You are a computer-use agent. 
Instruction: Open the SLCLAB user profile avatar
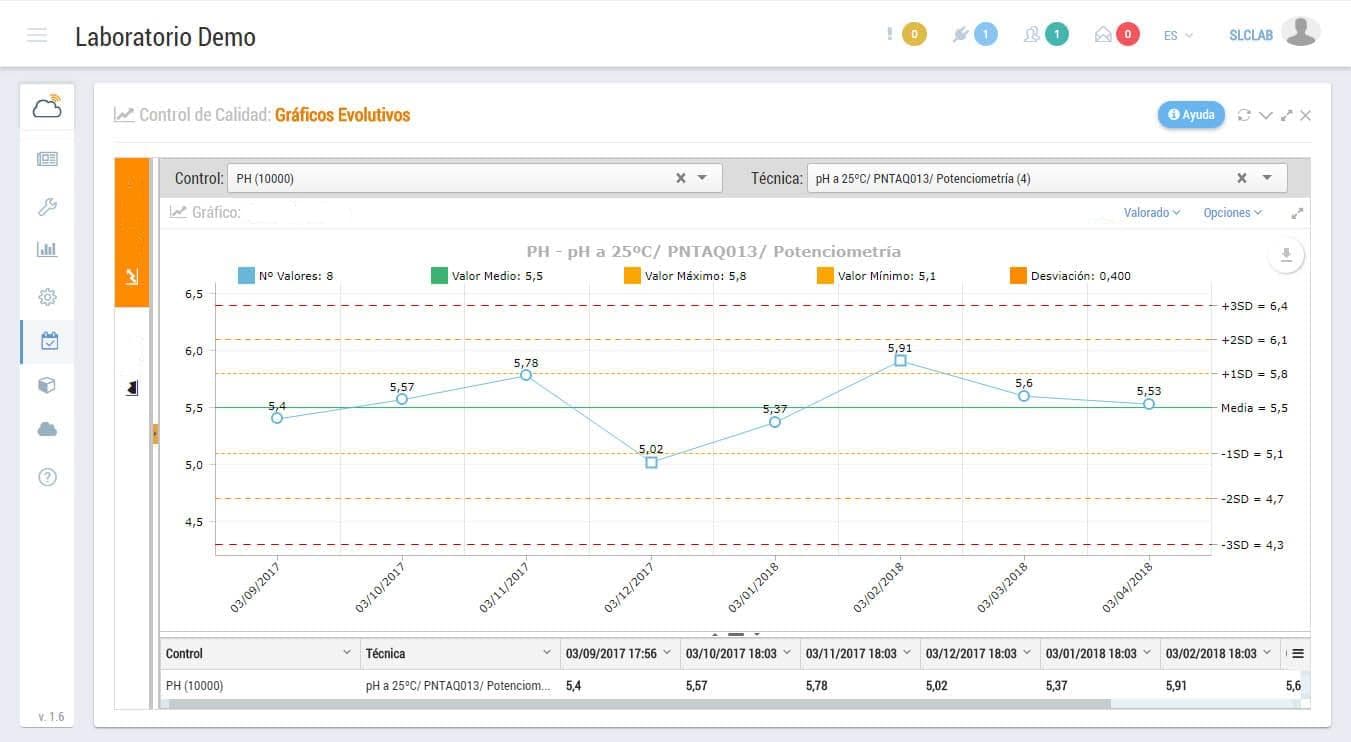pyautogui.click(x=1300, y=33)
